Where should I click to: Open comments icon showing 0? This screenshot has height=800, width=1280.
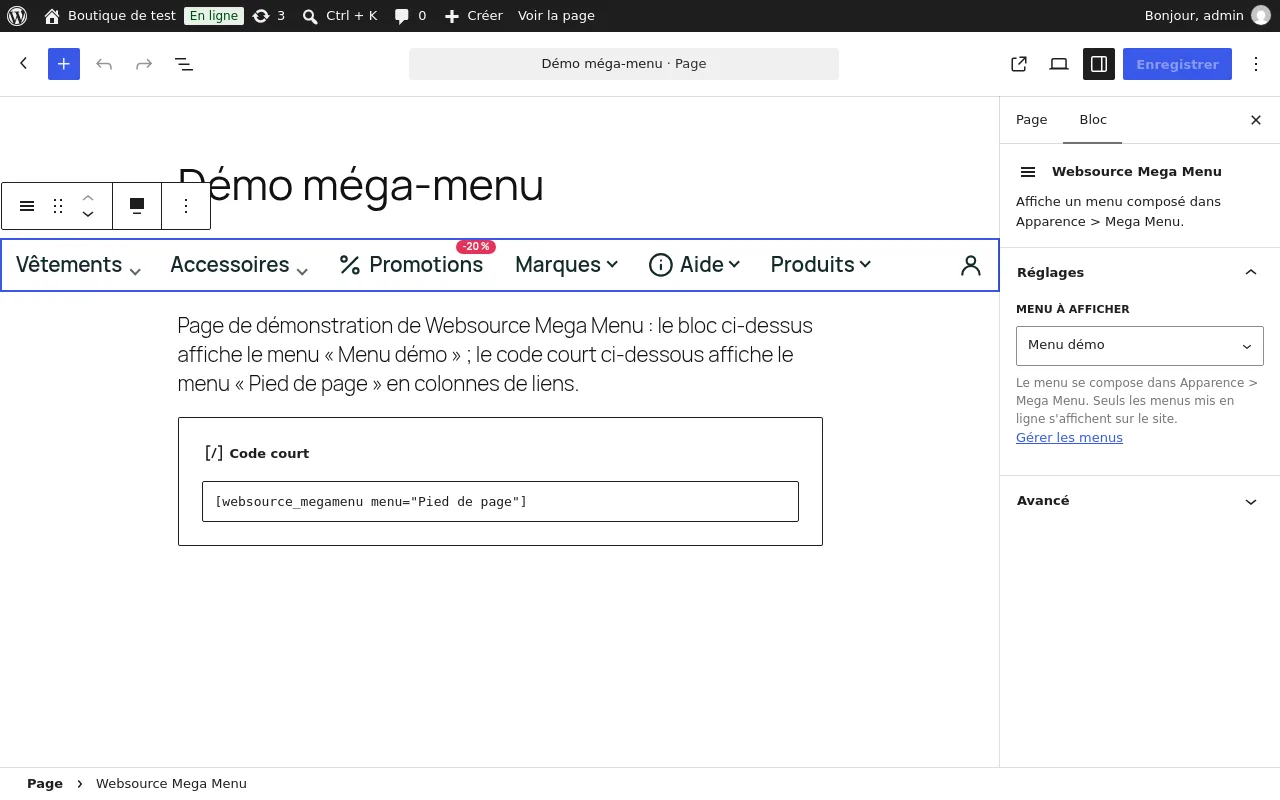(x=410, y=16)
